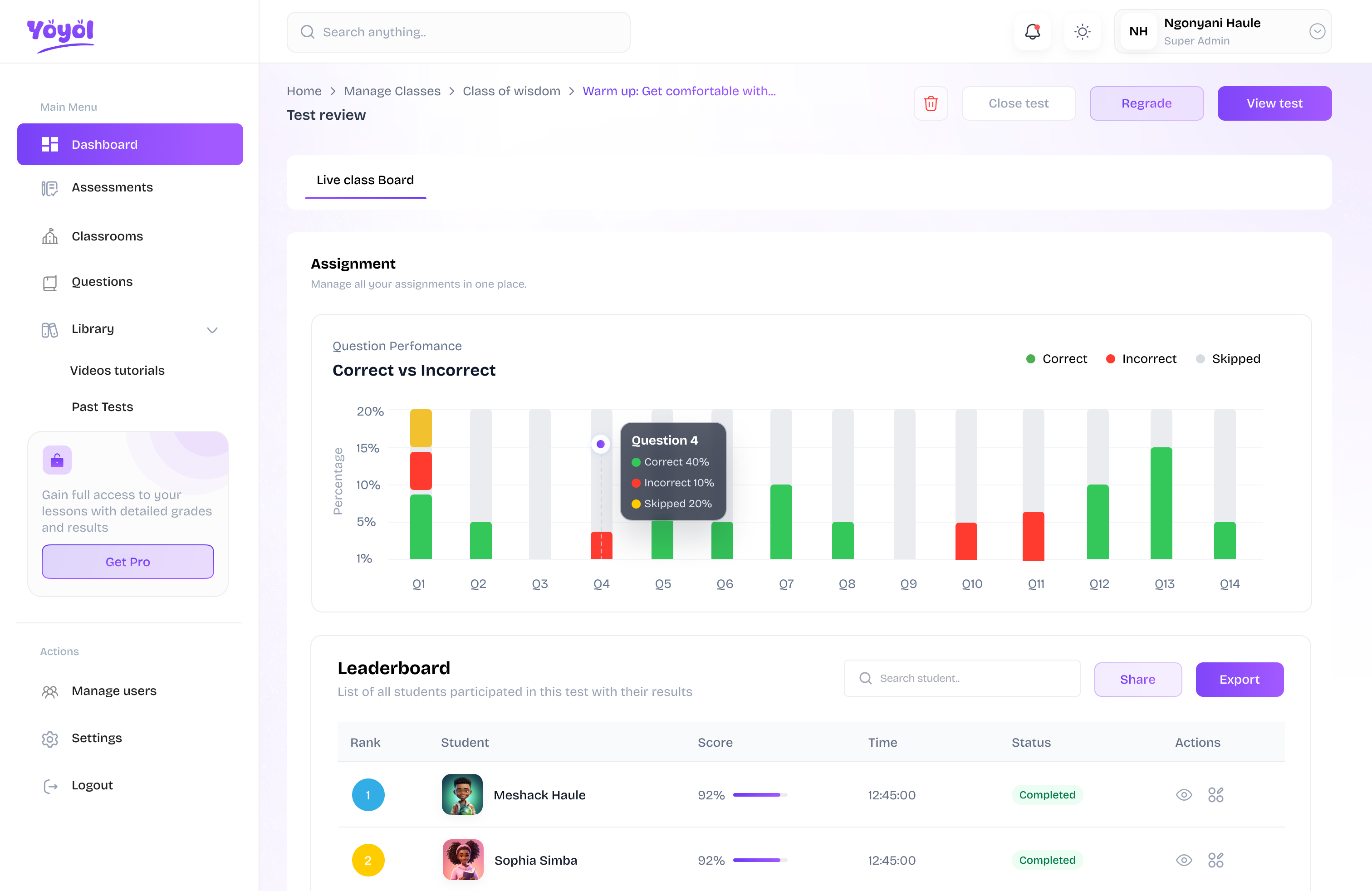Click the Regrade button
This screenshot has height=891, width=1372.
tap(1146, 103)
